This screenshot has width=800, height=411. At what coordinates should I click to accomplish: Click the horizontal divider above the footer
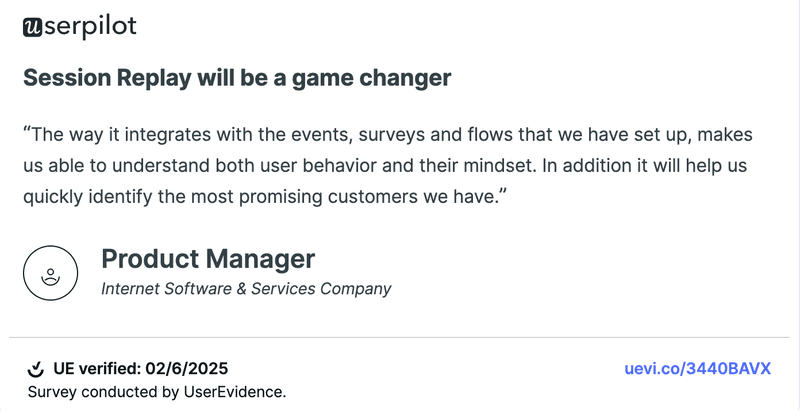pos(400,338)
